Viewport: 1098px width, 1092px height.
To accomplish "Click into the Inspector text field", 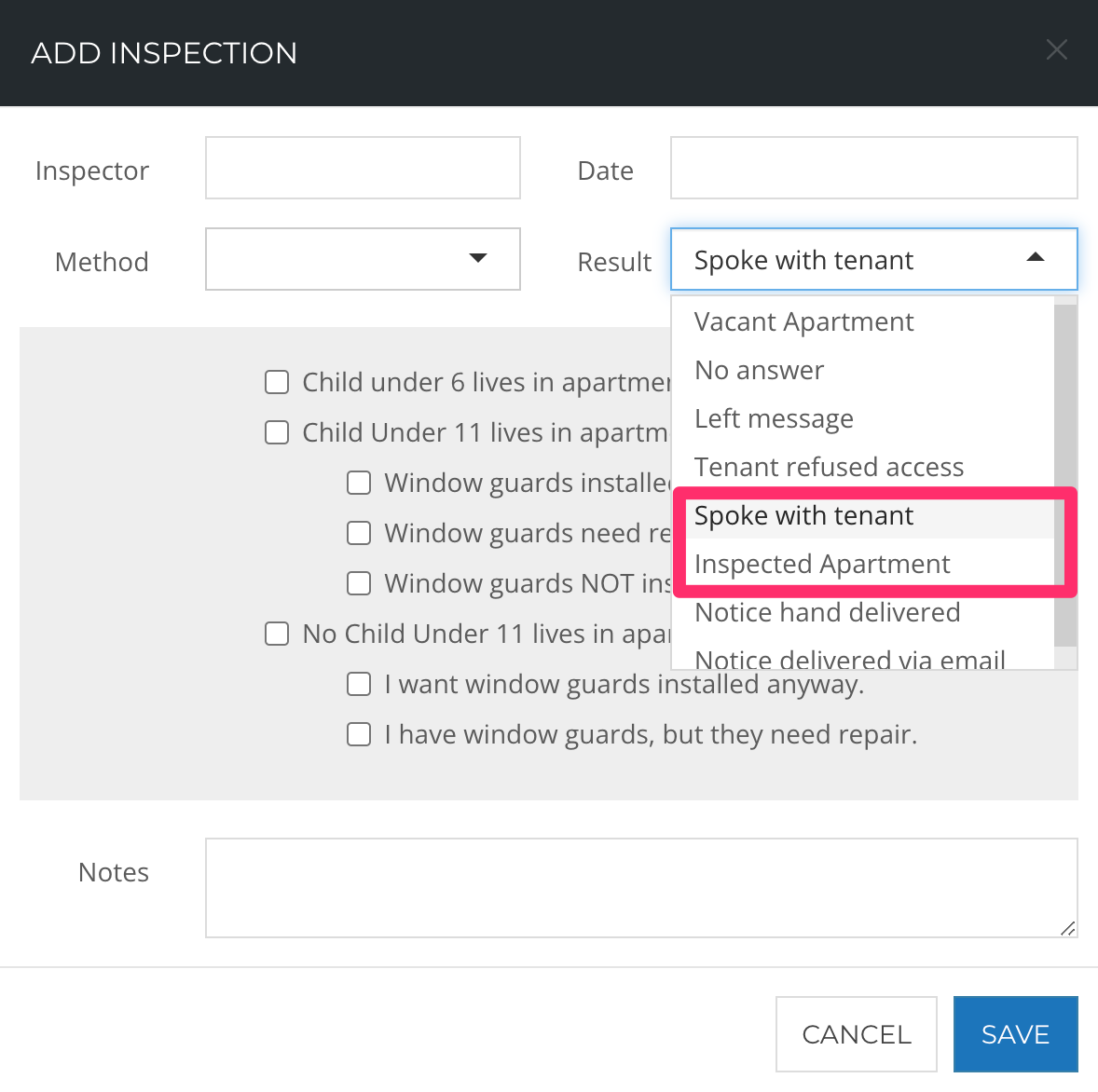I will tap(363, 168).
